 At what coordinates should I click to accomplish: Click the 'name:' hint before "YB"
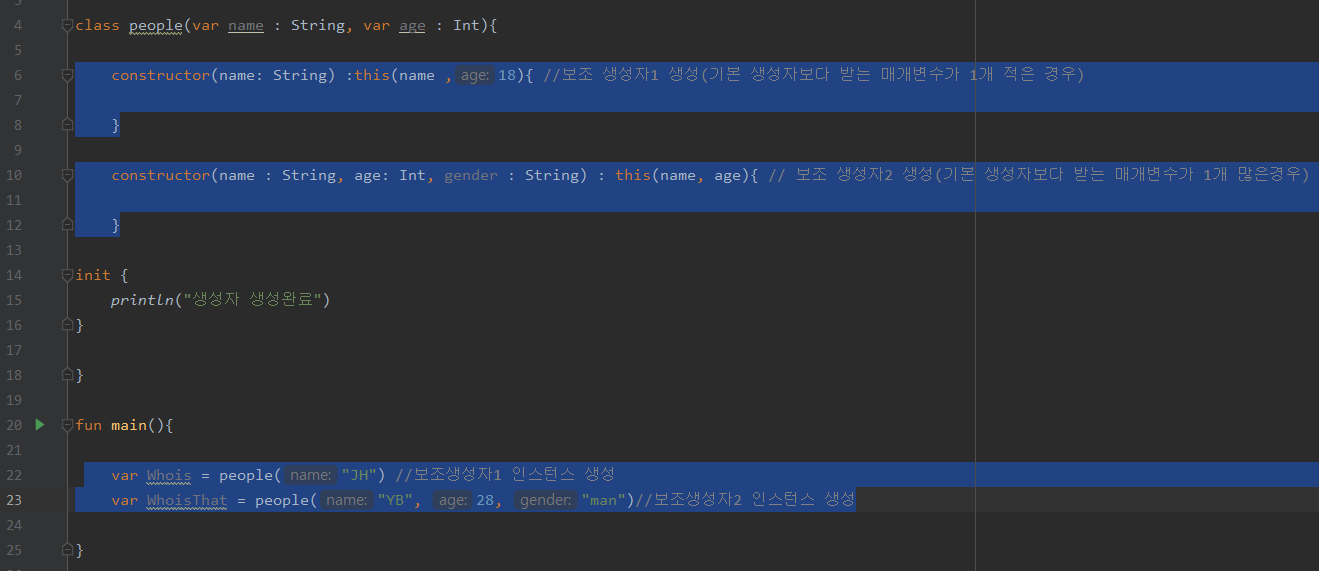pos(346,500)
